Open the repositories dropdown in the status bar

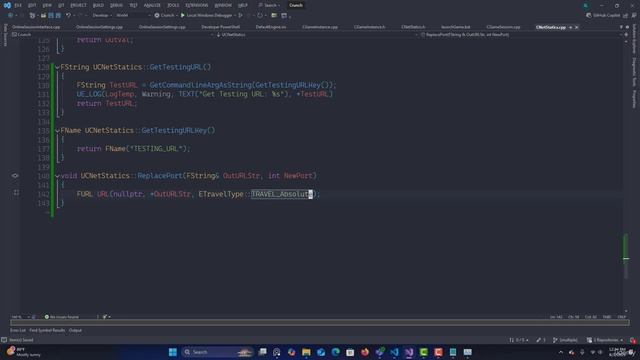point(605,340)
